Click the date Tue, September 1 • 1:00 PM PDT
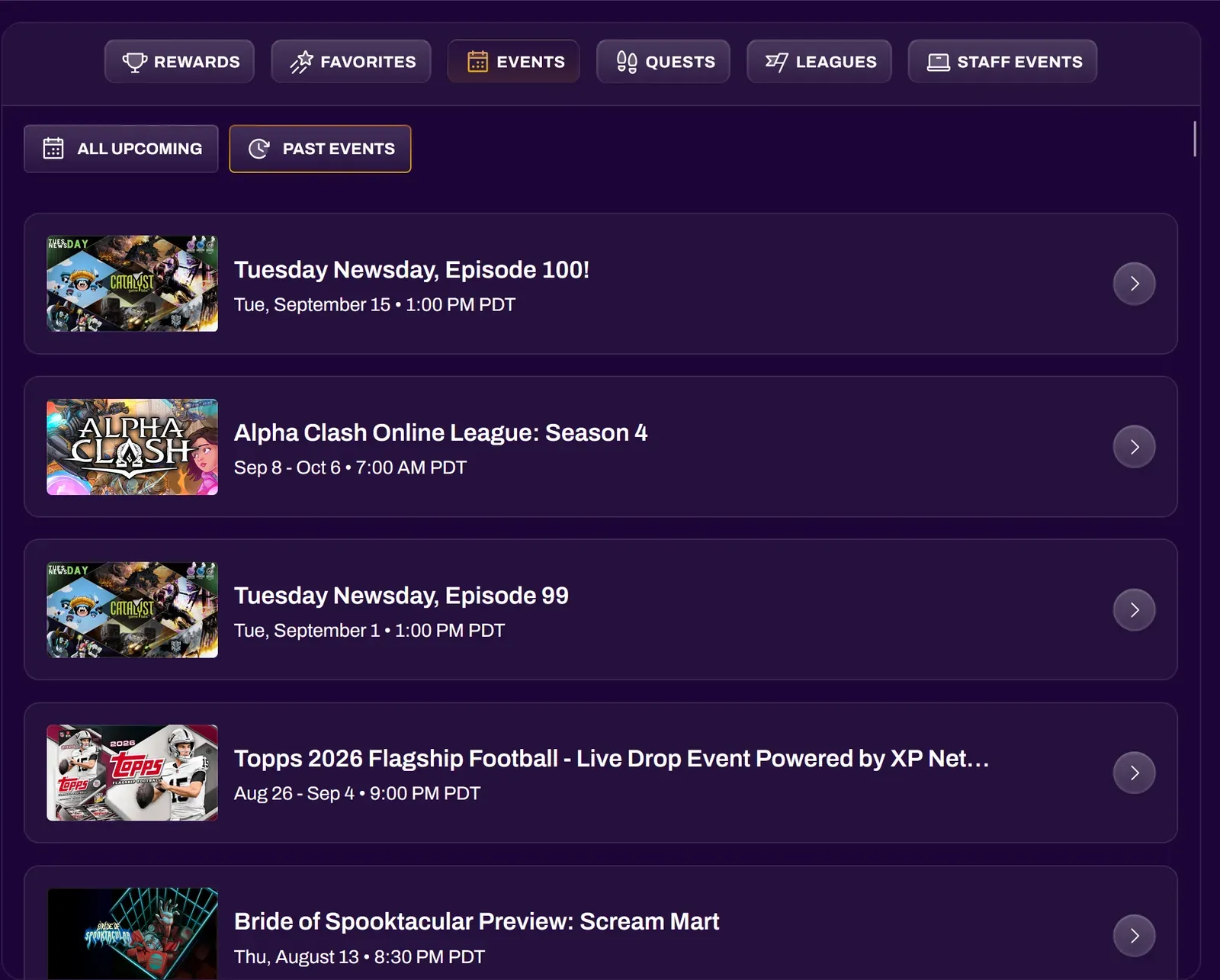 tap(369, 631)
